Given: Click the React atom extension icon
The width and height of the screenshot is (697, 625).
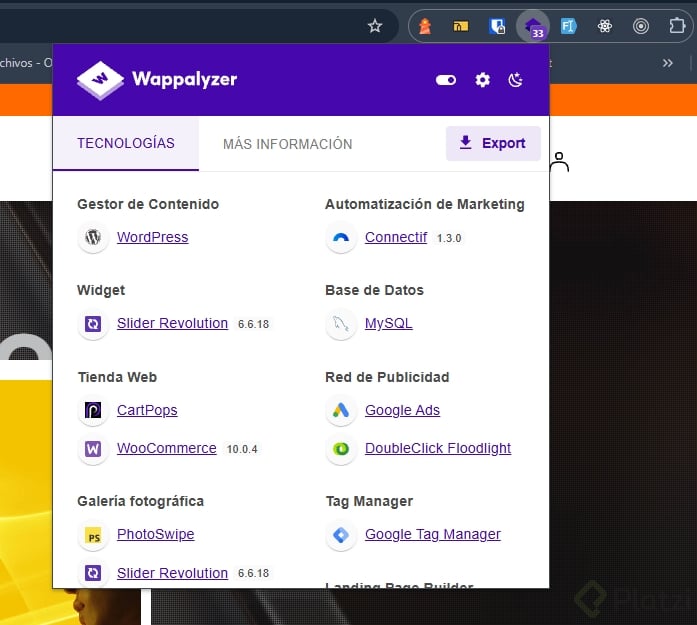Looking at the screenshot, I should tap(605, 26).
